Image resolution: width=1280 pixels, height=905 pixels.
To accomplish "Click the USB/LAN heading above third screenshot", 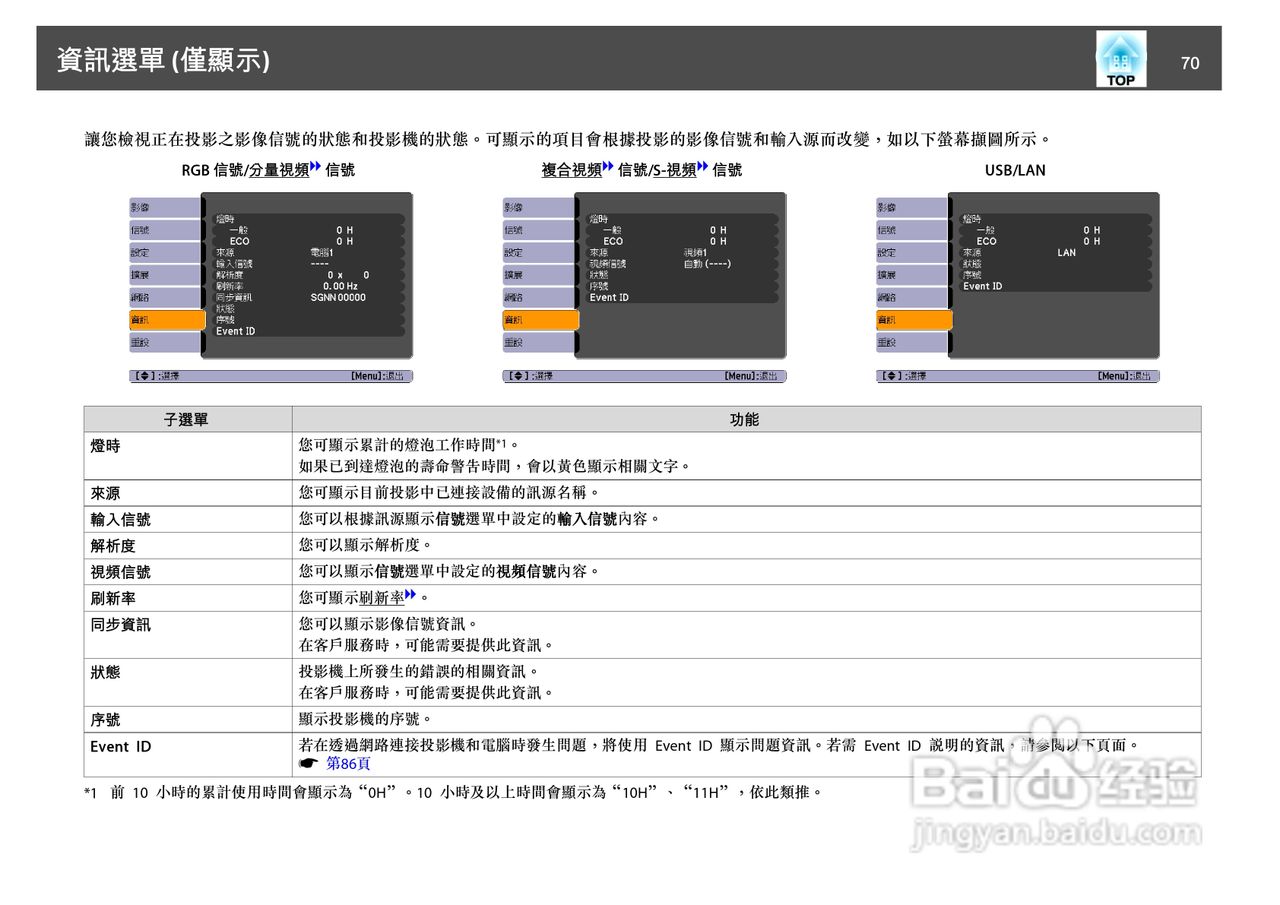I will [1015, 170].
